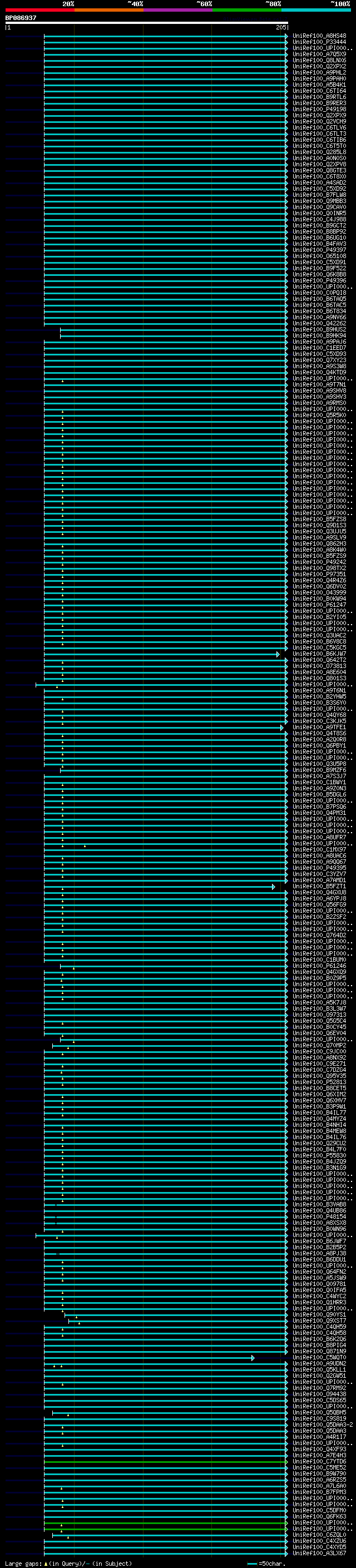Select hit label UniRef100_B9MZF6
The image size is (356, 1568).
[319, 770]
